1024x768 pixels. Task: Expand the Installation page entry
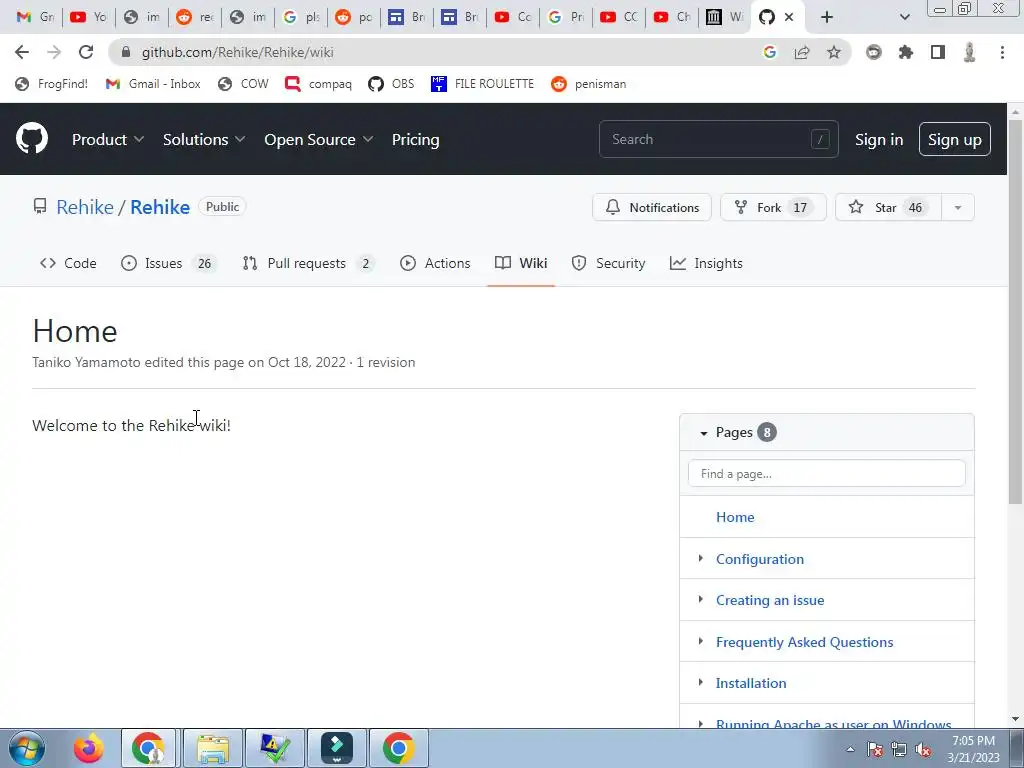[x=701, y=682]
